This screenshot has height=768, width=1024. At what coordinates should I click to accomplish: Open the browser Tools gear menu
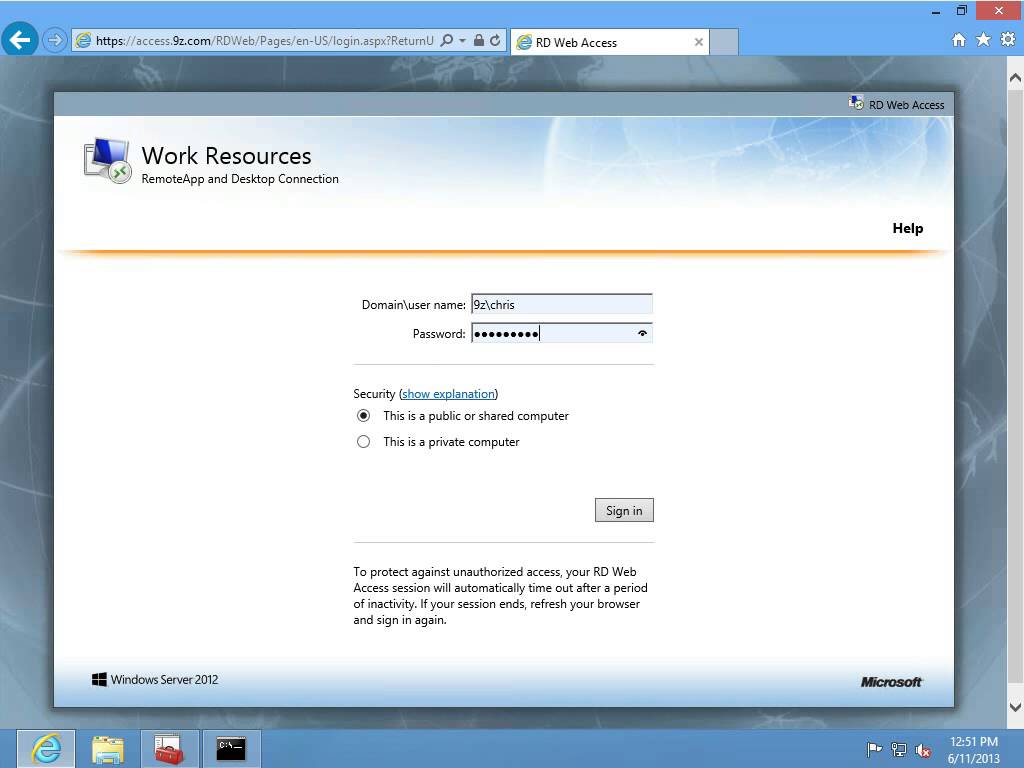point(1008,39)
